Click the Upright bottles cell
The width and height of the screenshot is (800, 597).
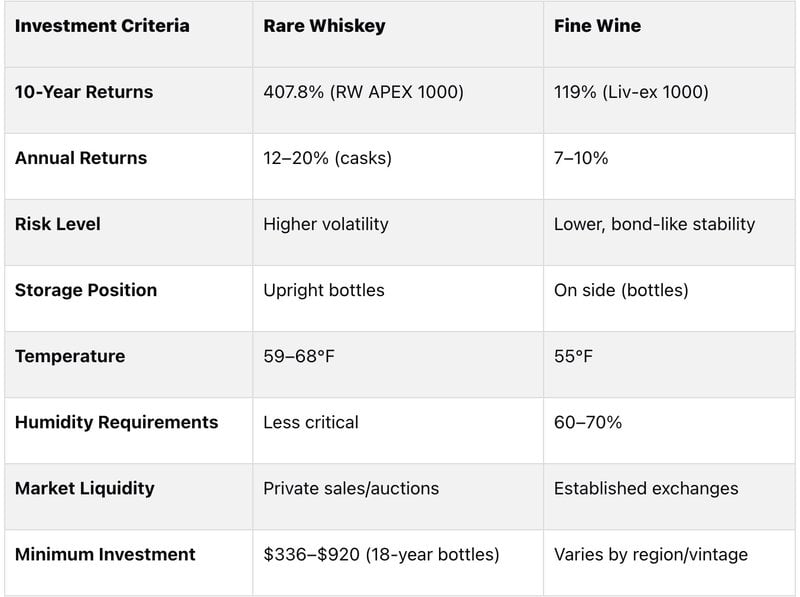[323, 290]
